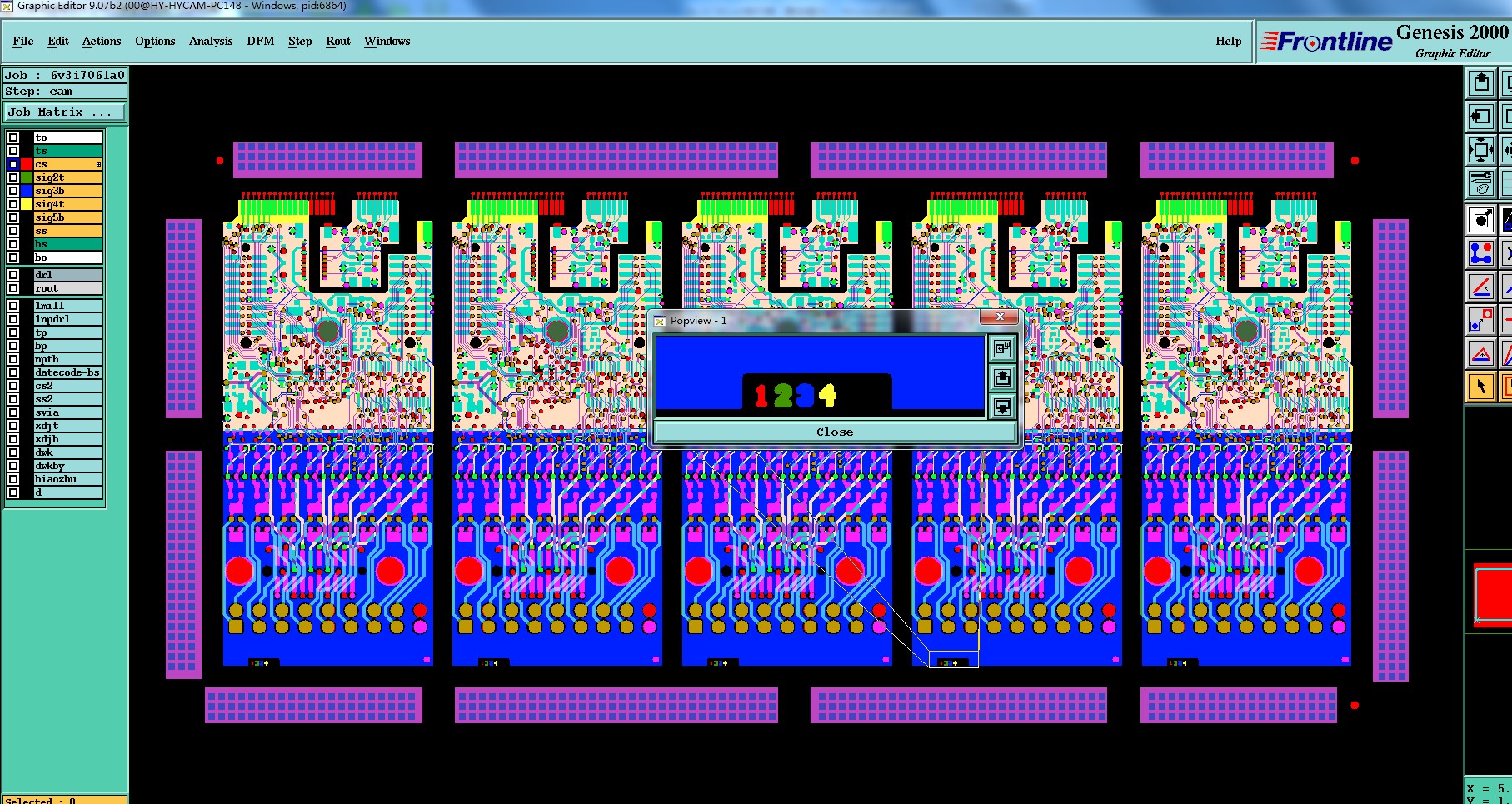
Task: Select the 'dwkby' layer name
Action: click(67, 466)
